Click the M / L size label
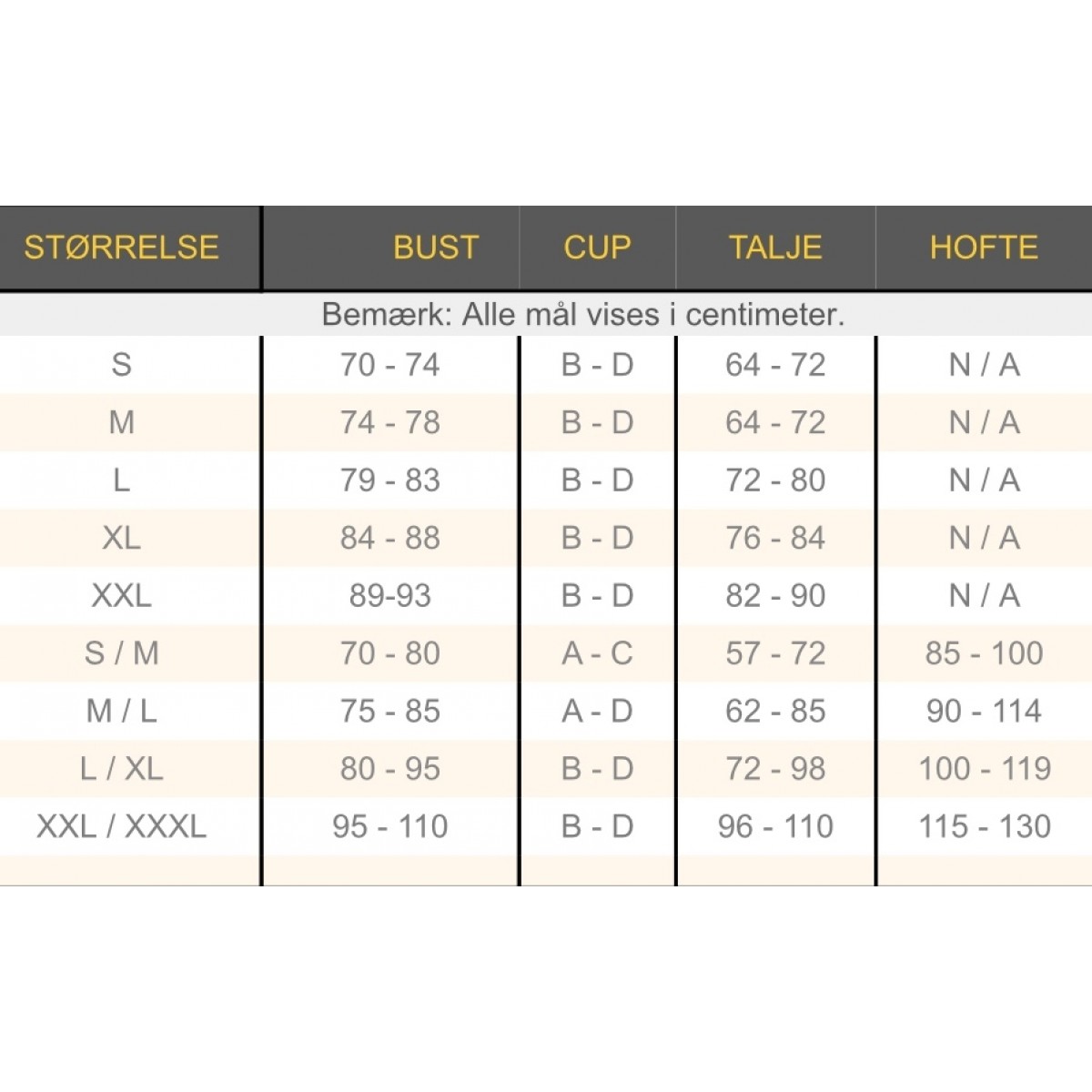The height and width of the screenshot is (1092, 1092). tap(121, 711)
